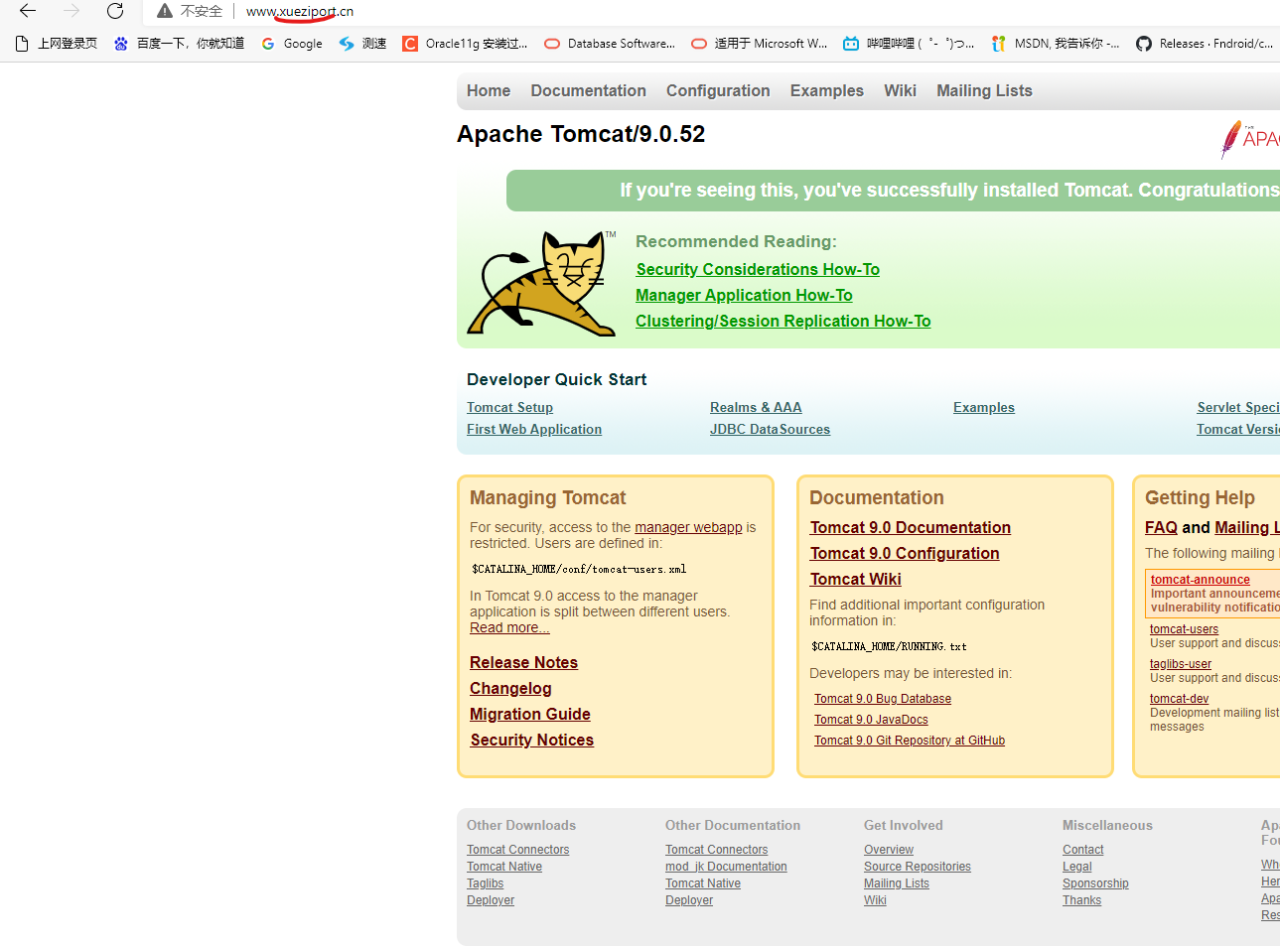The width and height of the screenshot is (1280, 948).
Task: Open the manager webapp link
Action: (688, 527)
